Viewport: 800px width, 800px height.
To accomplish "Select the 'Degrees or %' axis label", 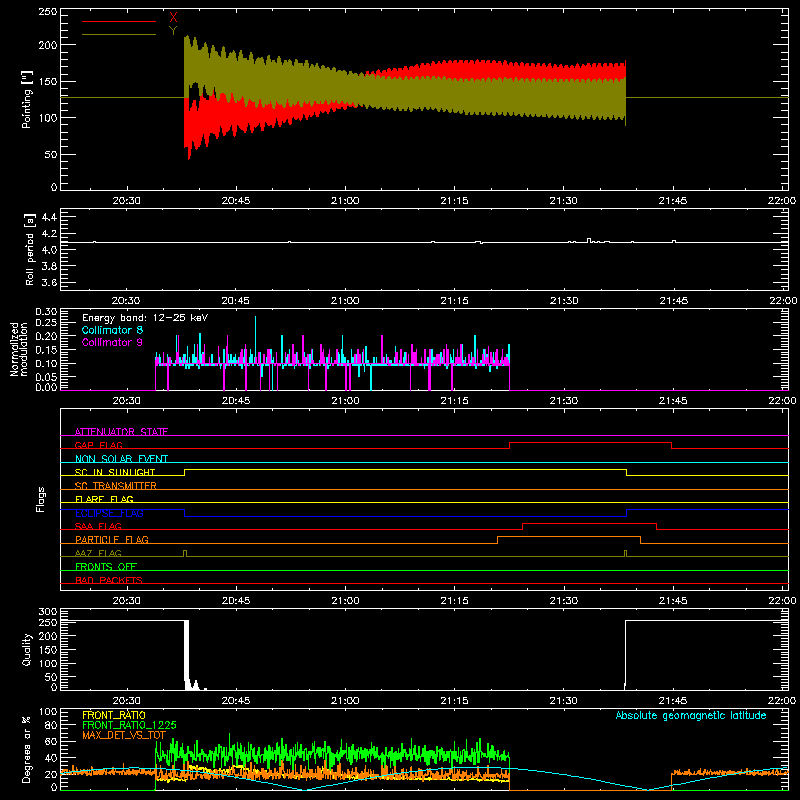I will tap(27, 750).
